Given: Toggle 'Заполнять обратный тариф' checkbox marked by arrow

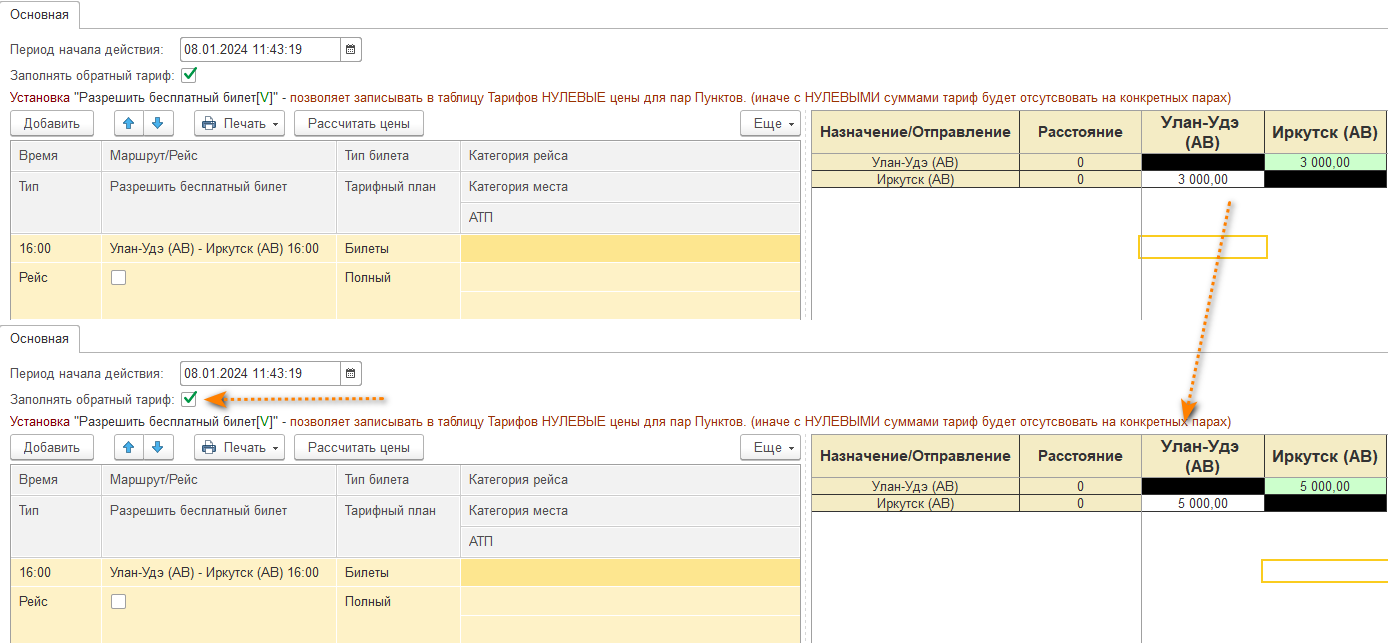Looking at the screenshot, I should 189,399.
